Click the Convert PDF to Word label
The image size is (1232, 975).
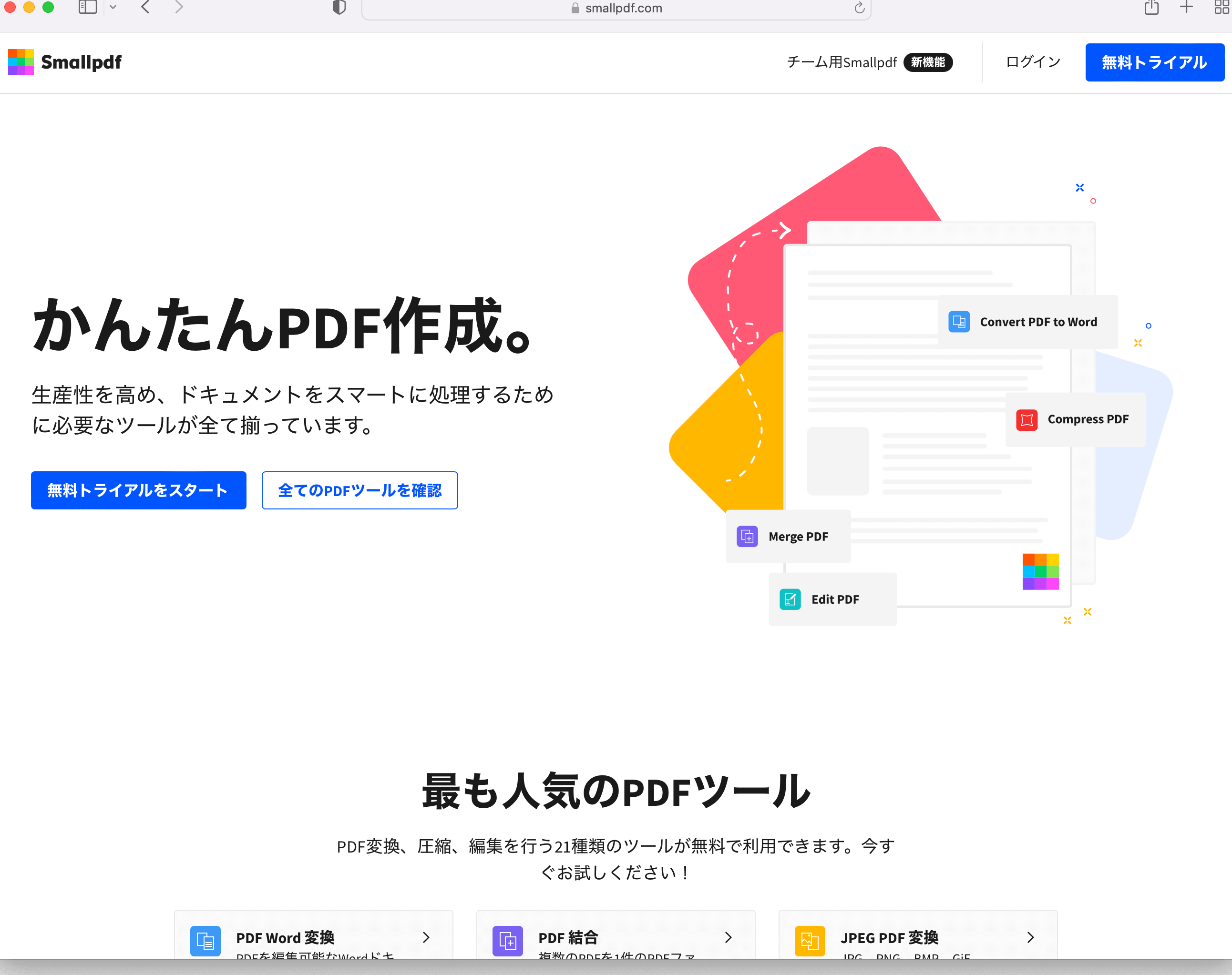tap(1038, 321)
